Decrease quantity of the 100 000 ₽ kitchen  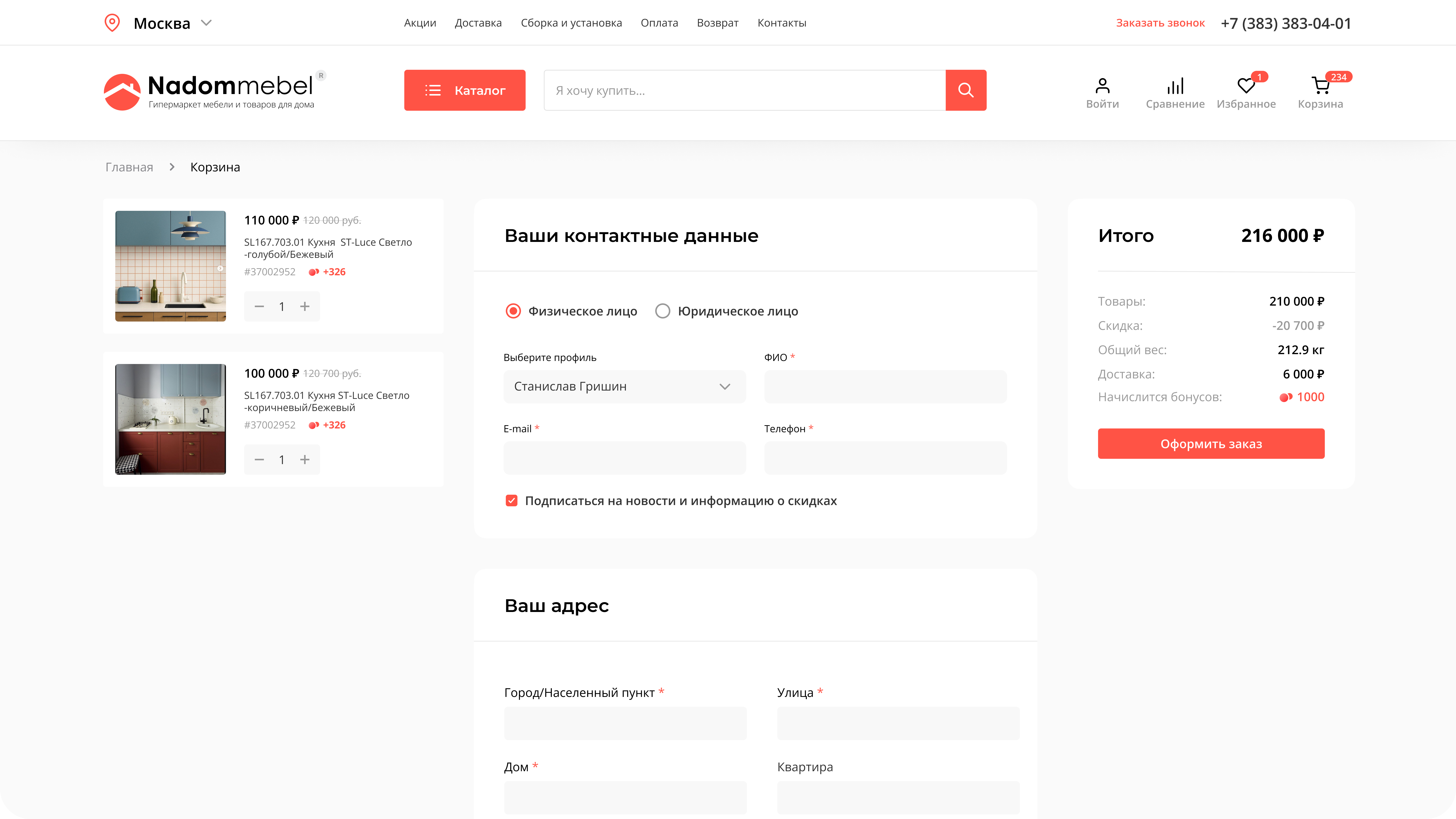pyautogui.click(x=259, y=460)
